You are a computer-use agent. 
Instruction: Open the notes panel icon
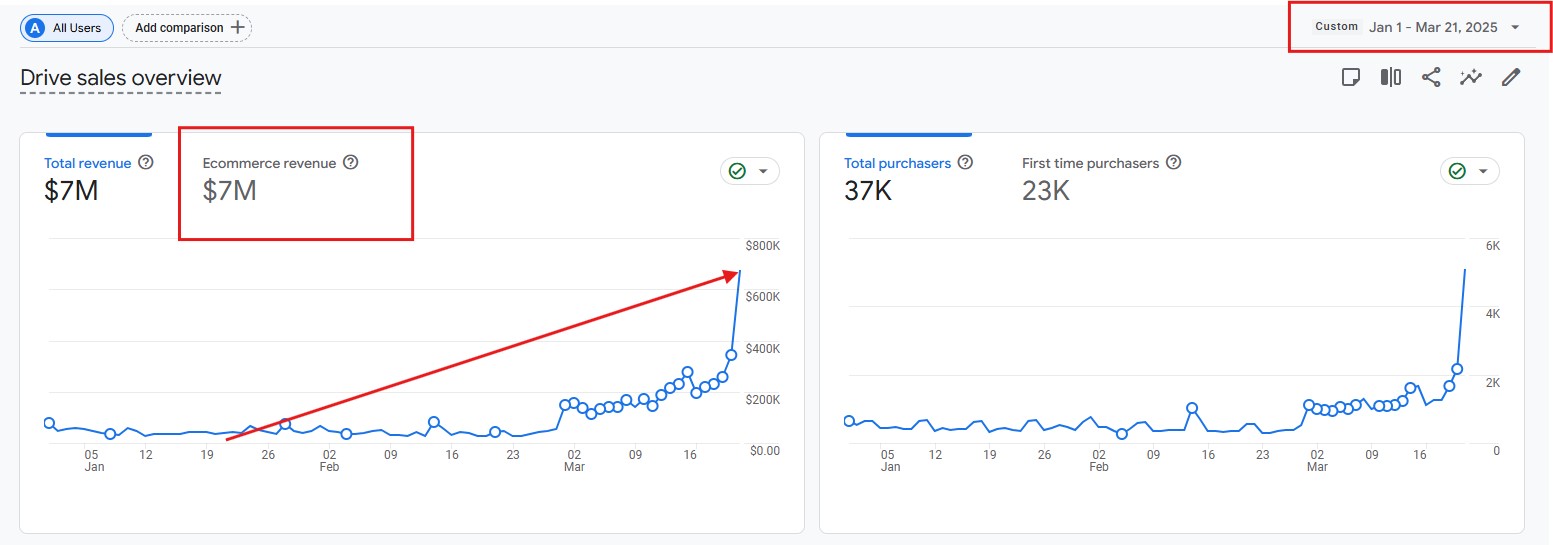[1351, 77]
